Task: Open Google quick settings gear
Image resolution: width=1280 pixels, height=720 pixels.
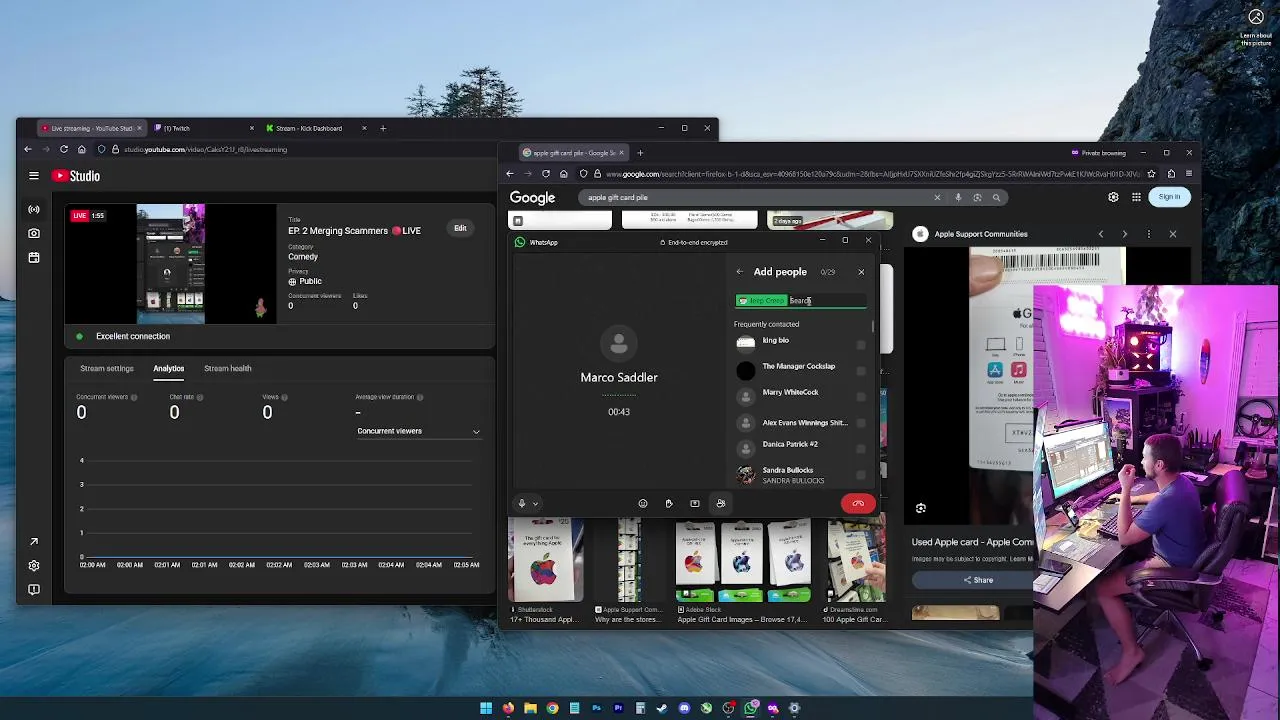Action: click(x=1113, y=197)
